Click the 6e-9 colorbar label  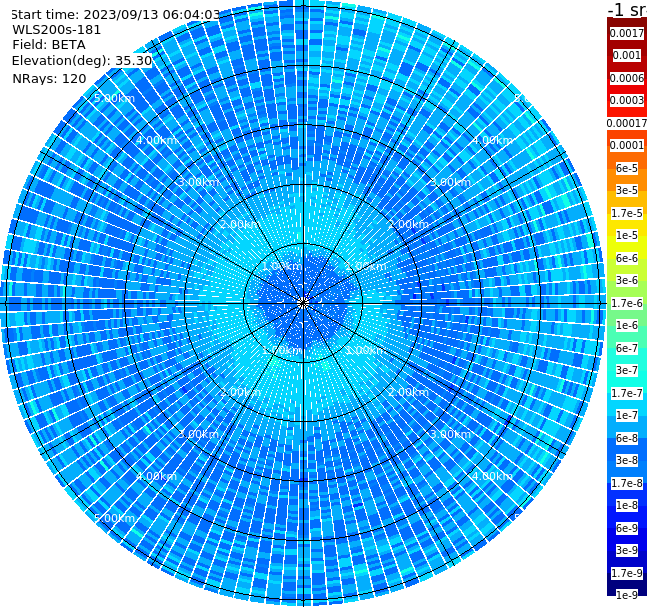pos(627,528)
